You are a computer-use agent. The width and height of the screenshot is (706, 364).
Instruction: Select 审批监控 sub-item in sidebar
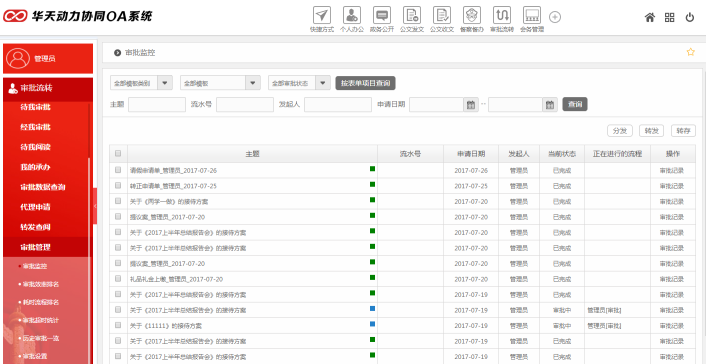tap(35, 266)
